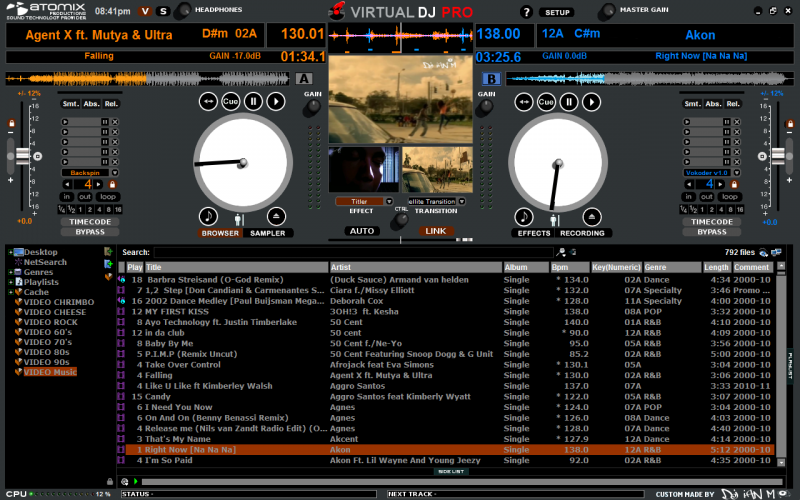Toggle deck A loop length lock
The width and height of the screenshot is (800, 500).
(113, 184)
